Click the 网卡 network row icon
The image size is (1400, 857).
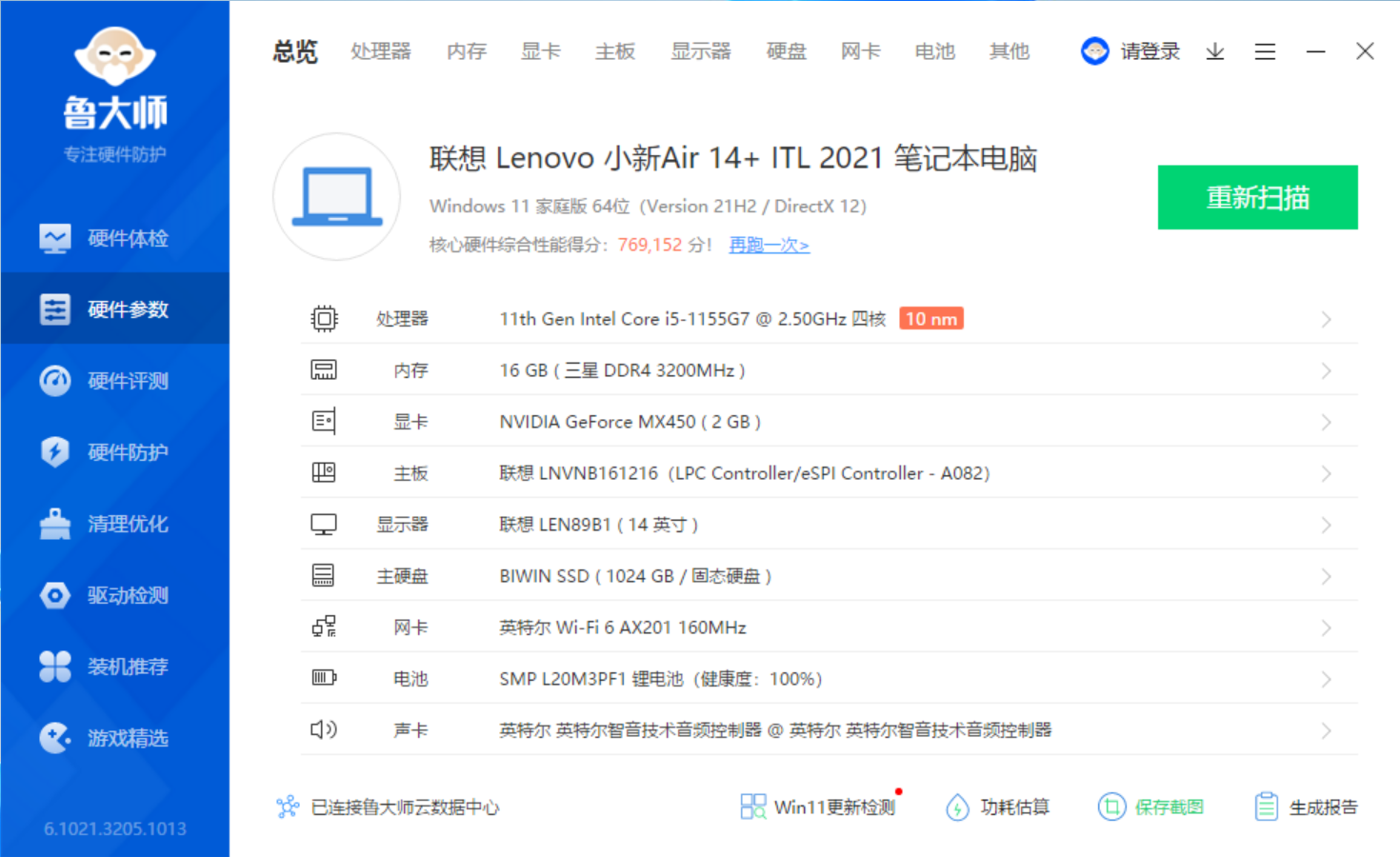324,627
